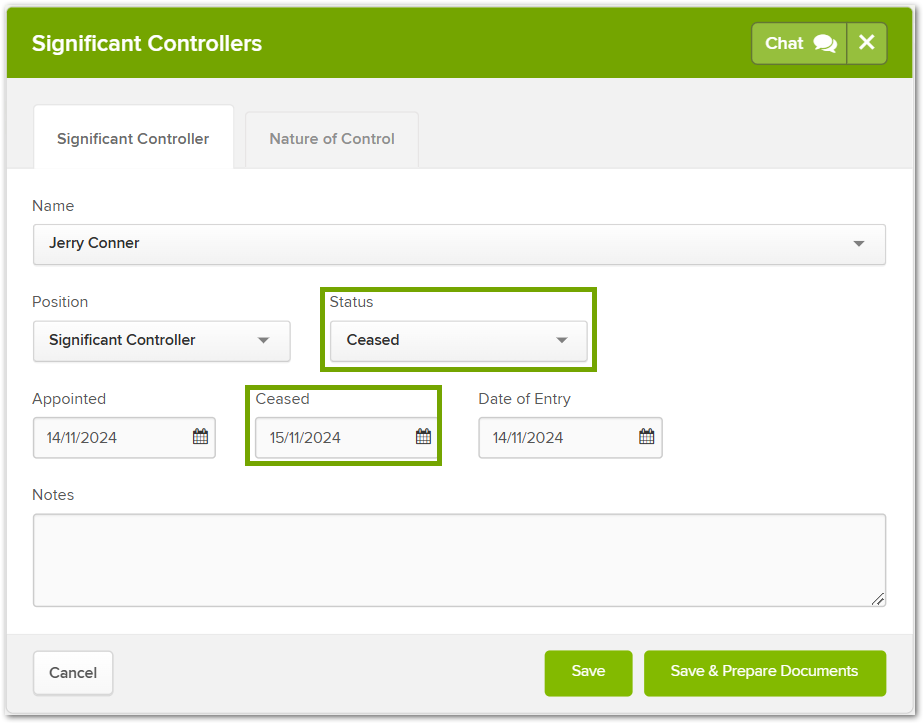Select the Significant Controller tab

pos(133,139)
